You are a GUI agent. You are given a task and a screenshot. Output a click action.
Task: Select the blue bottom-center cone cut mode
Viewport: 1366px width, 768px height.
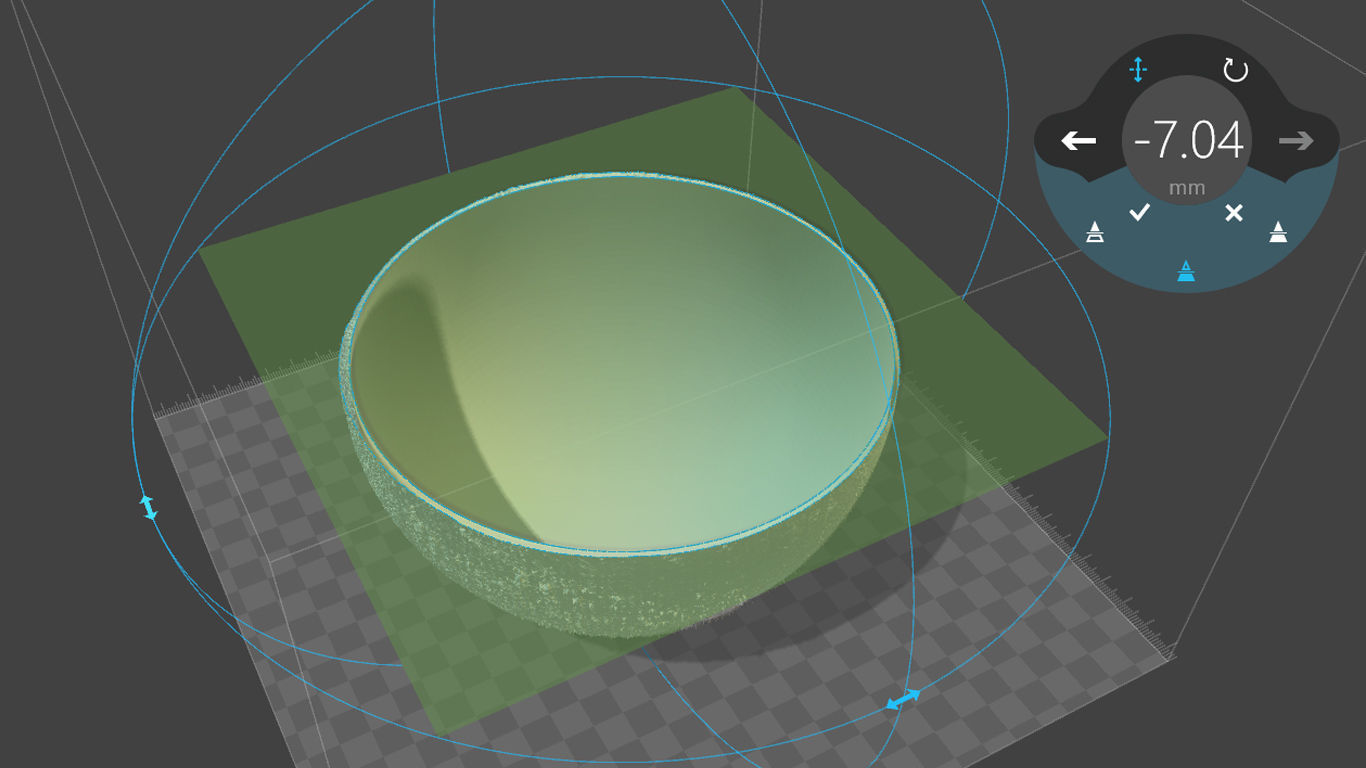click(1186, 270)
